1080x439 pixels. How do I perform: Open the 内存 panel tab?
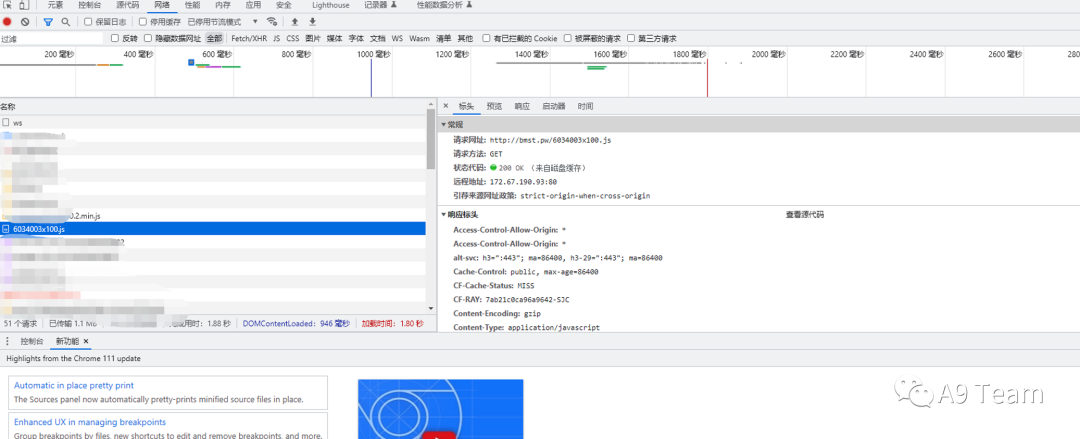(222, 5)
